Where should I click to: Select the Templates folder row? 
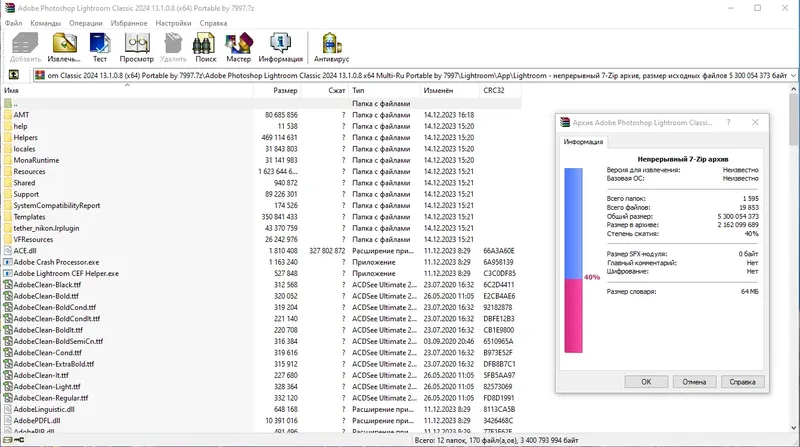[262, 217]
